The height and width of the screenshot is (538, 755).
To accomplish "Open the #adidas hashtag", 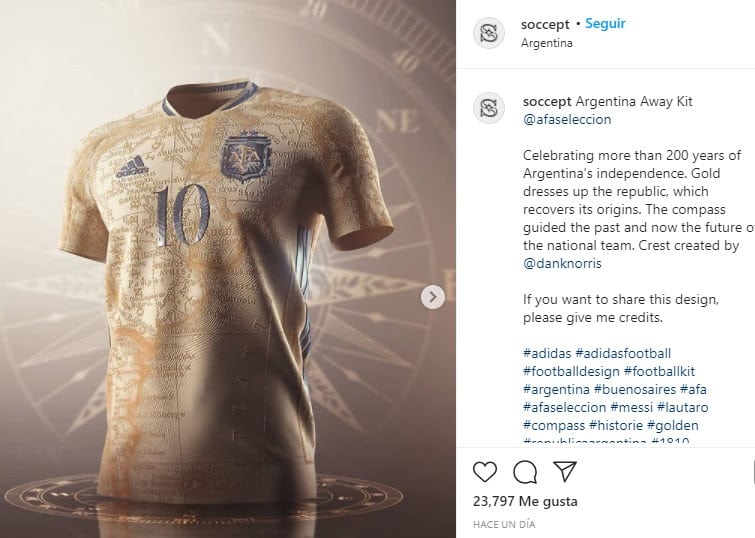I will [547, 354].
